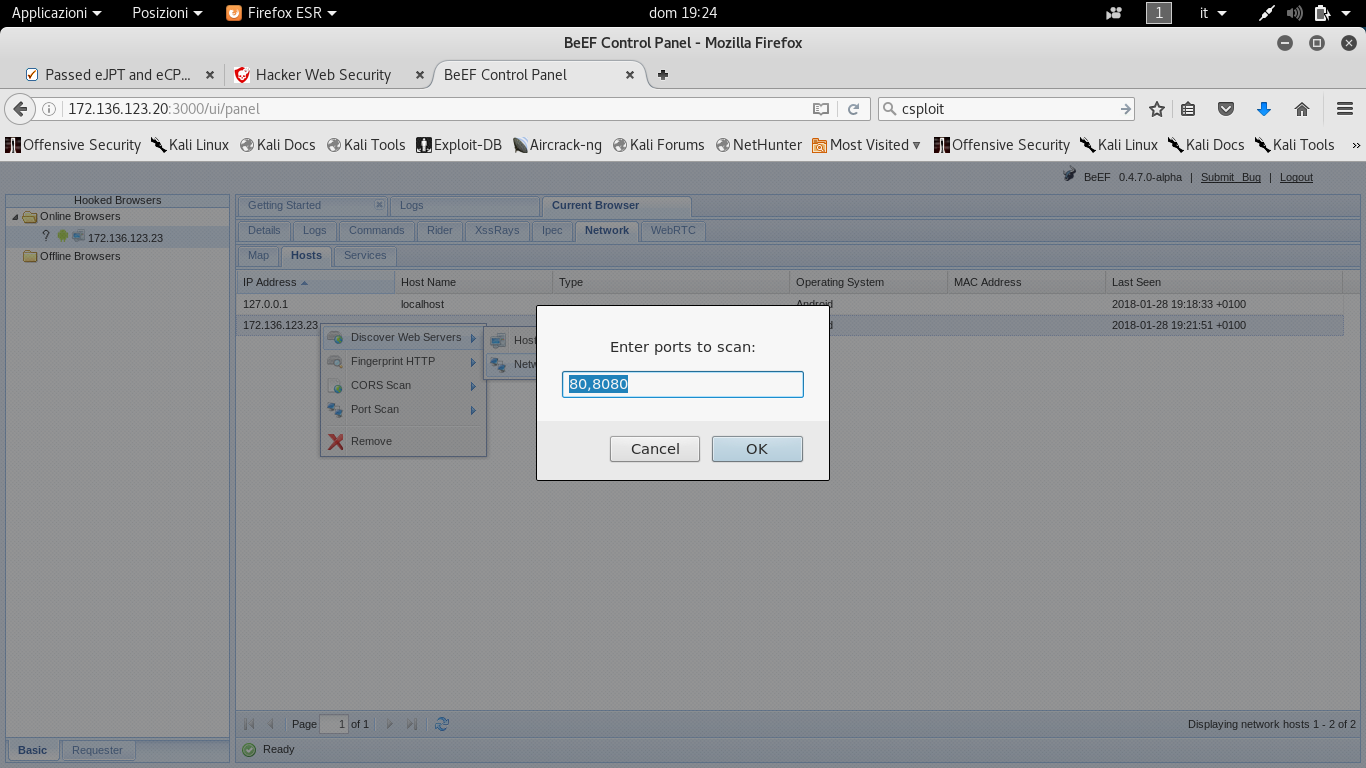Image resolution: width=1366 pixels, height=768 pixels.
Task: Click the ports input field
Action: (x=683, y=384)
